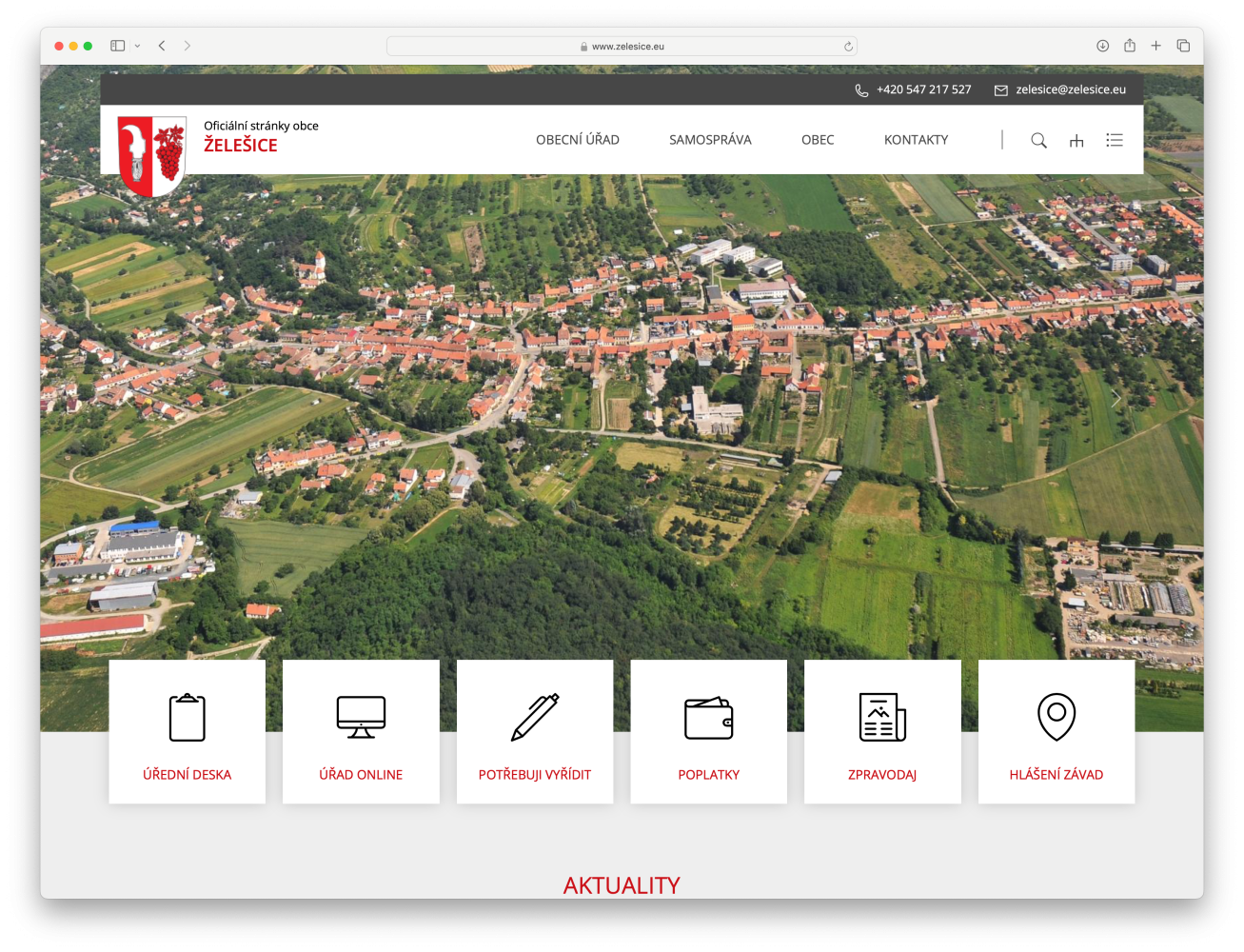Click the phone number +420 547 217 527
This screenshot has height=952, width=1244.
point(923,89)
